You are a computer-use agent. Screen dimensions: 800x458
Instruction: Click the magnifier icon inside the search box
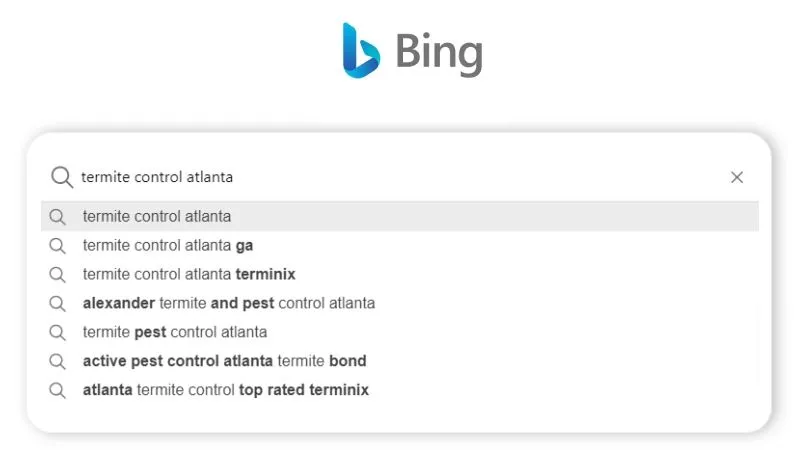[62, 177]
